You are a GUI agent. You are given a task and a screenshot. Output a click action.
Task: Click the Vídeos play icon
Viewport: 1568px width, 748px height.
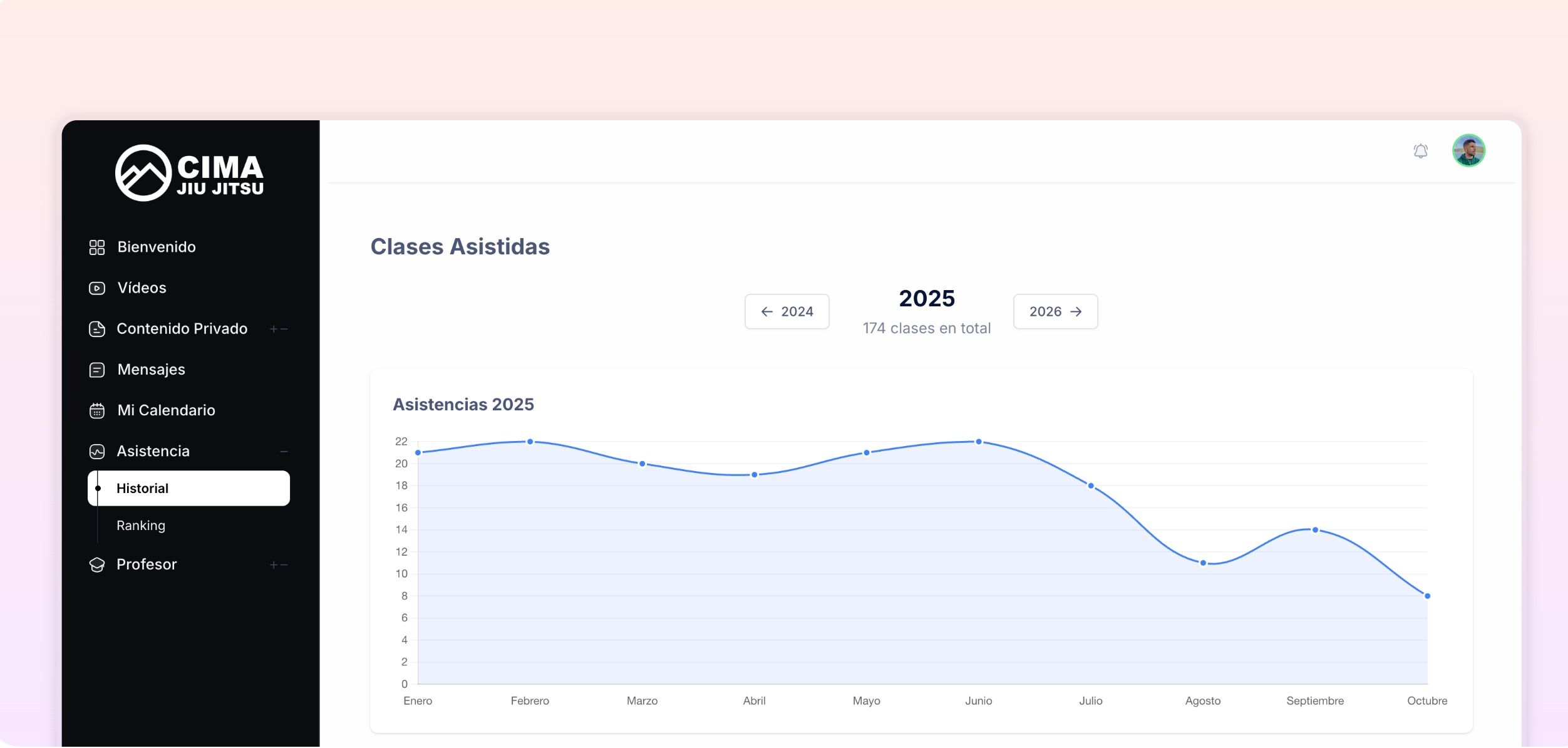tap(97, 288)
